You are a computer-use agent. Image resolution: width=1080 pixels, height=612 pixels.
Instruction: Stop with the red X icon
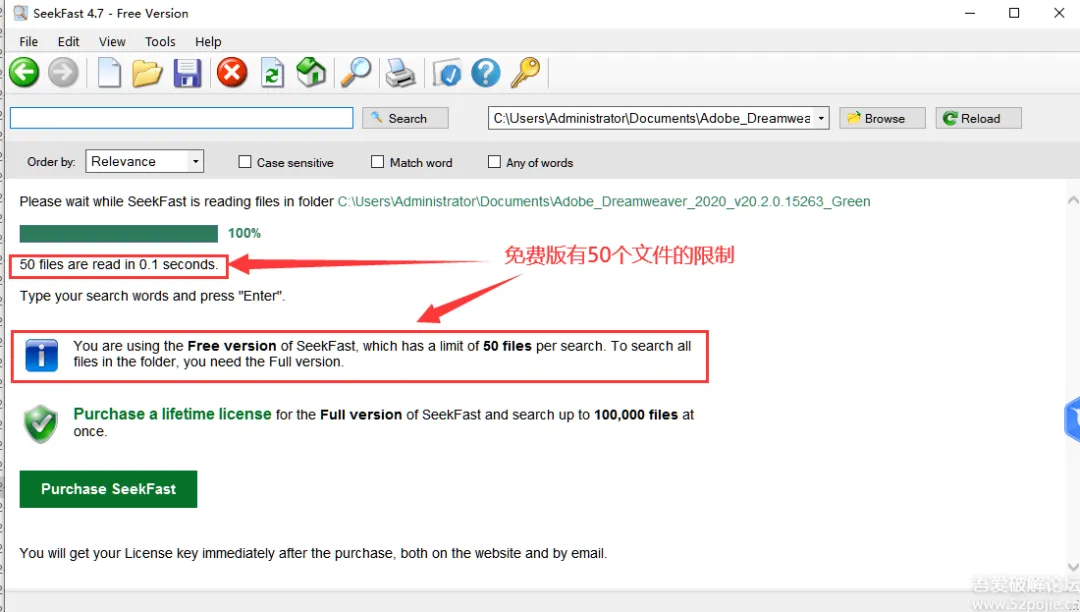(232, 72)
